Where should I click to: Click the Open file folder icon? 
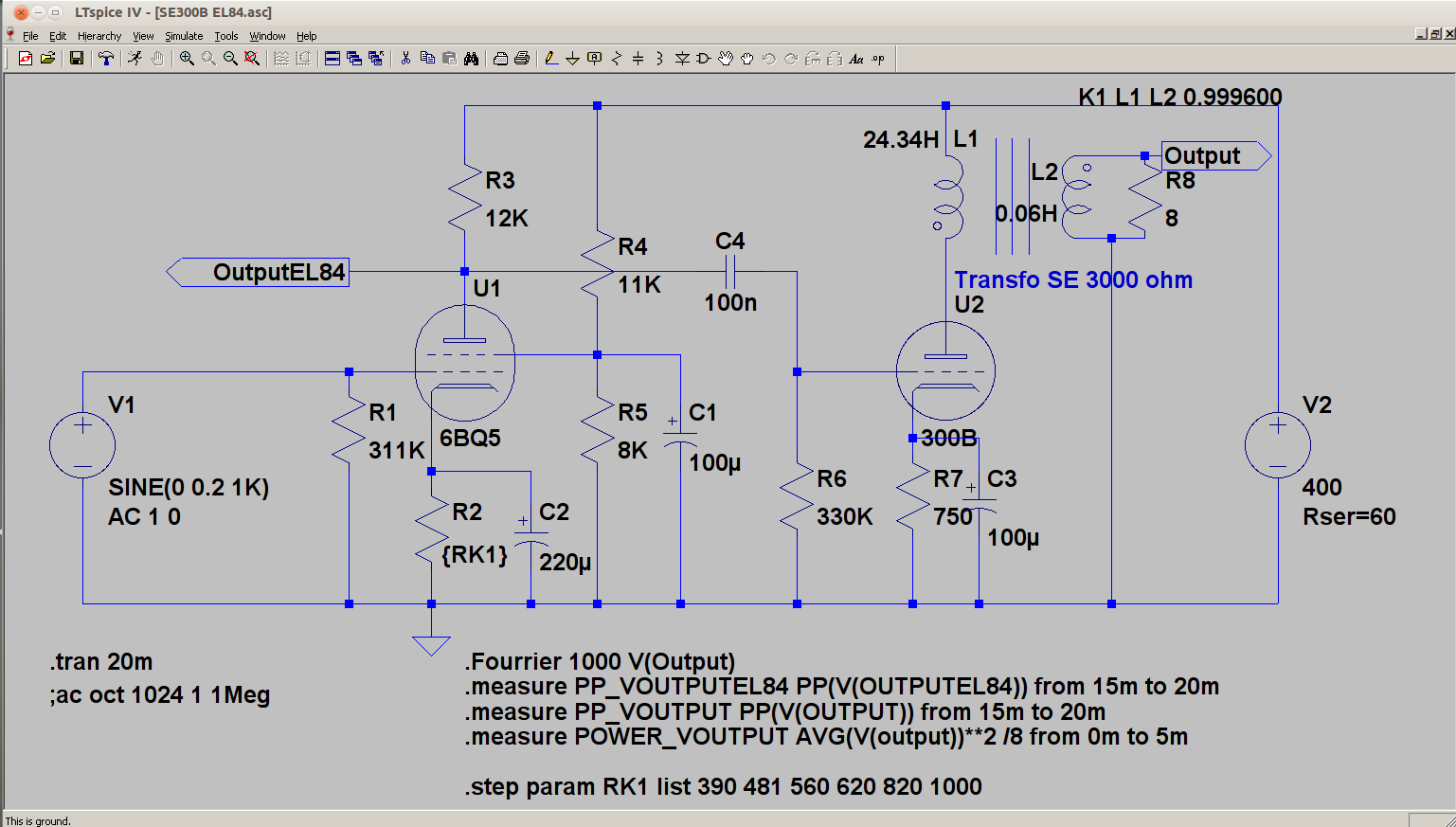[47, 59]
